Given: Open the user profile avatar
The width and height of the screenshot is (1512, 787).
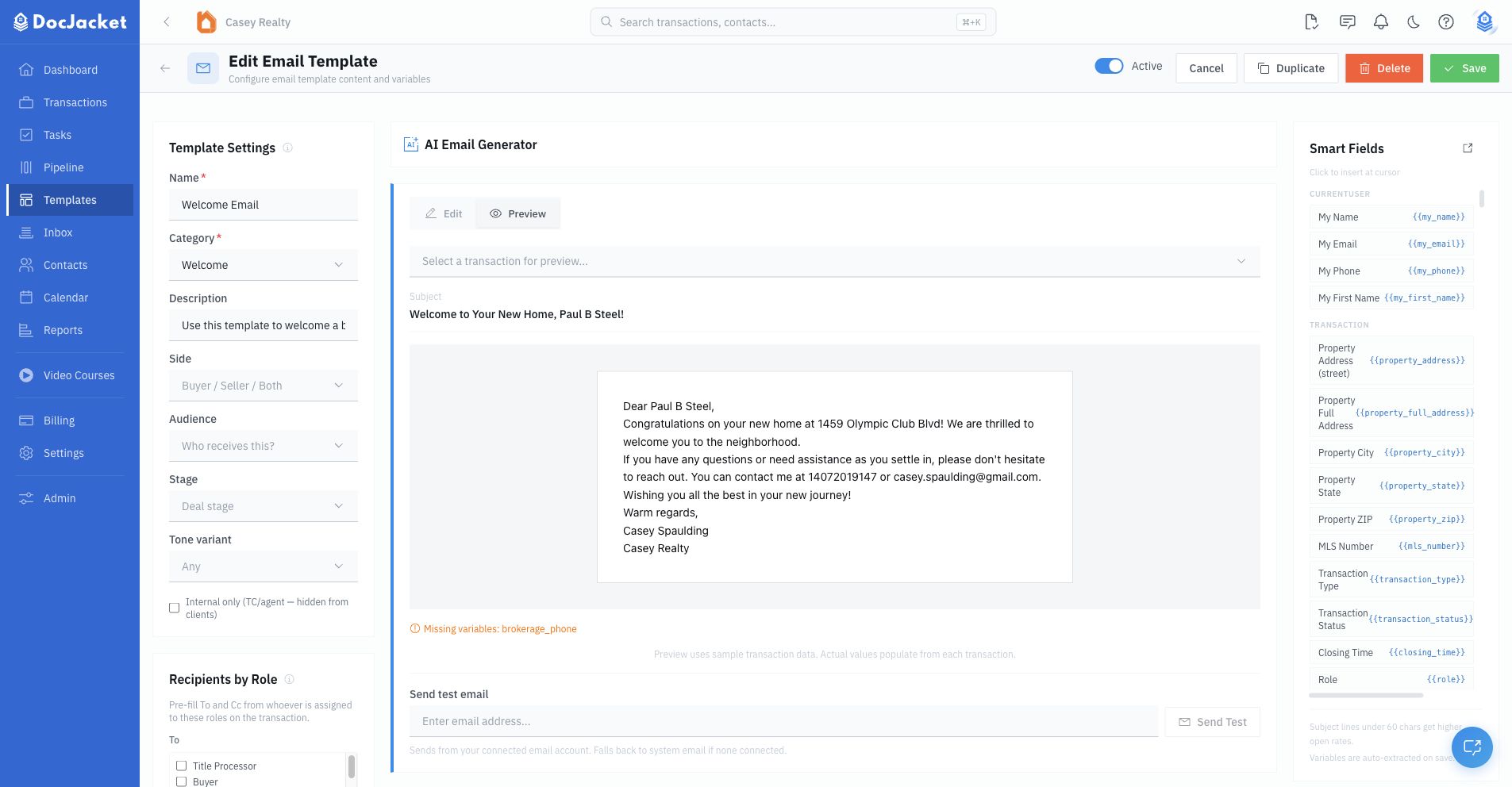Looking at the screenshot, I should tap(1485, 22).
